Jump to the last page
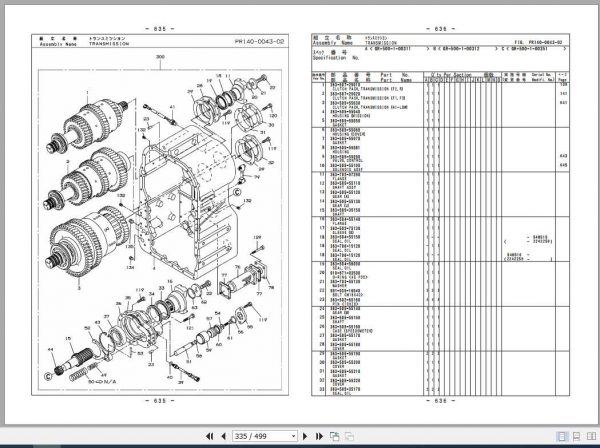Screen dimensions: 600x448 click(x=319, y=436)
